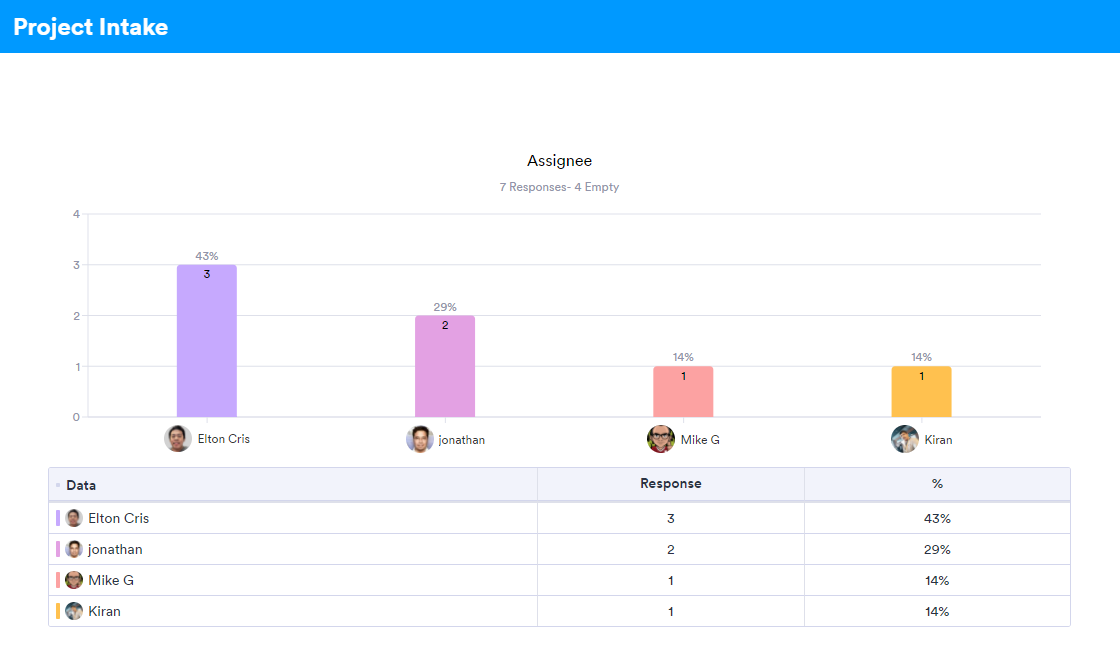This screenshot has height=652, width=1120.
Task: Click the purple color marker beside Elton Cris row
Action: click(x=58, y=518)
